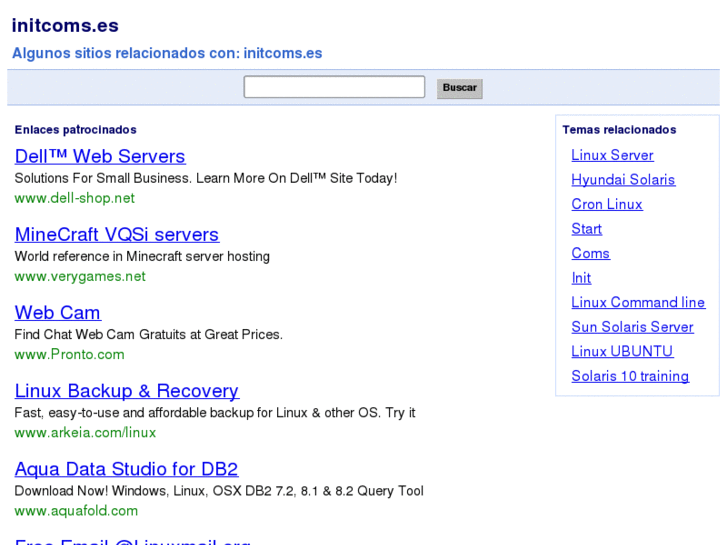Click the www.arkeia.com/linux URL text

click(x=85, y=433)
